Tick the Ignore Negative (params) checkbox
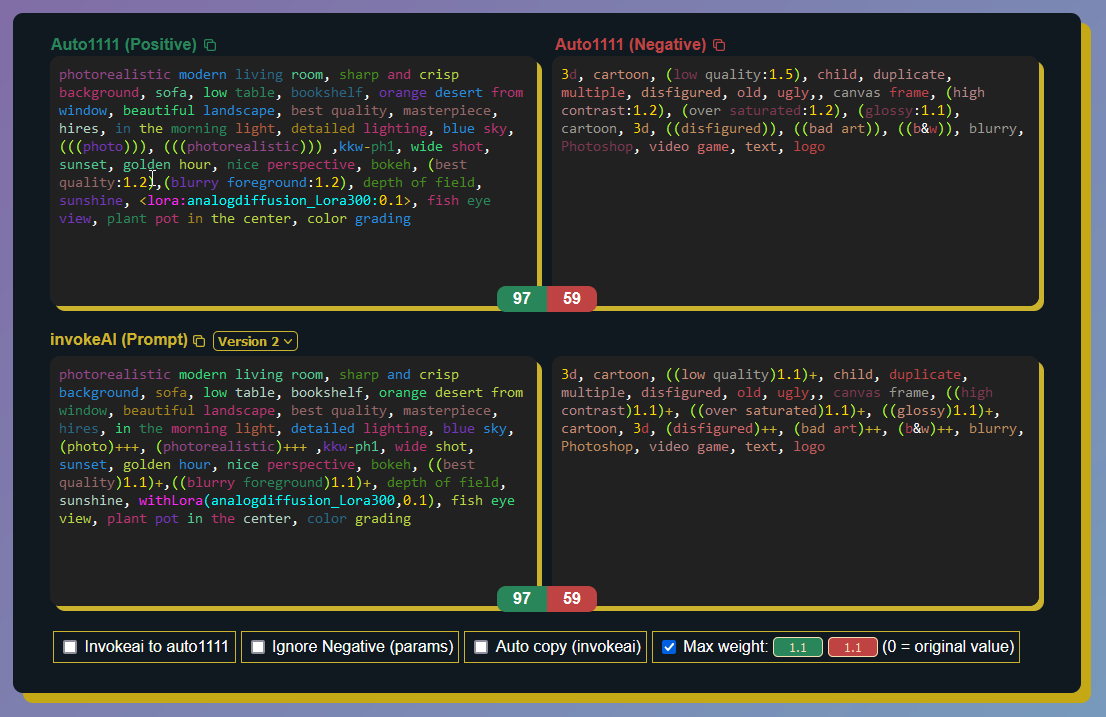 point(258,646)
